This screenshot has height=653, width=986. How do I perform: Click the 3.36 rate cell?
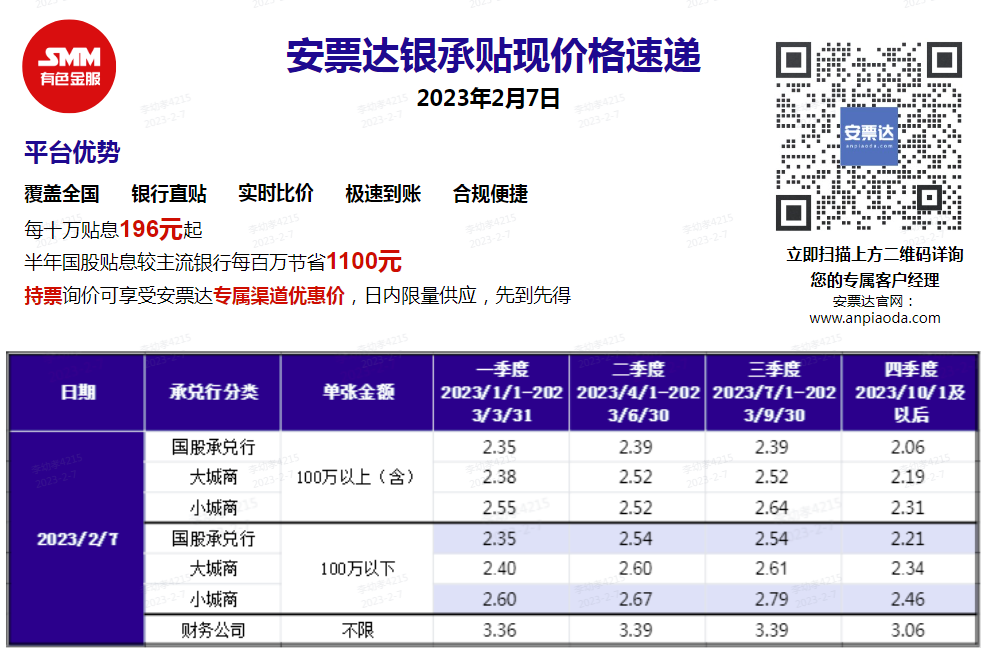499,630
